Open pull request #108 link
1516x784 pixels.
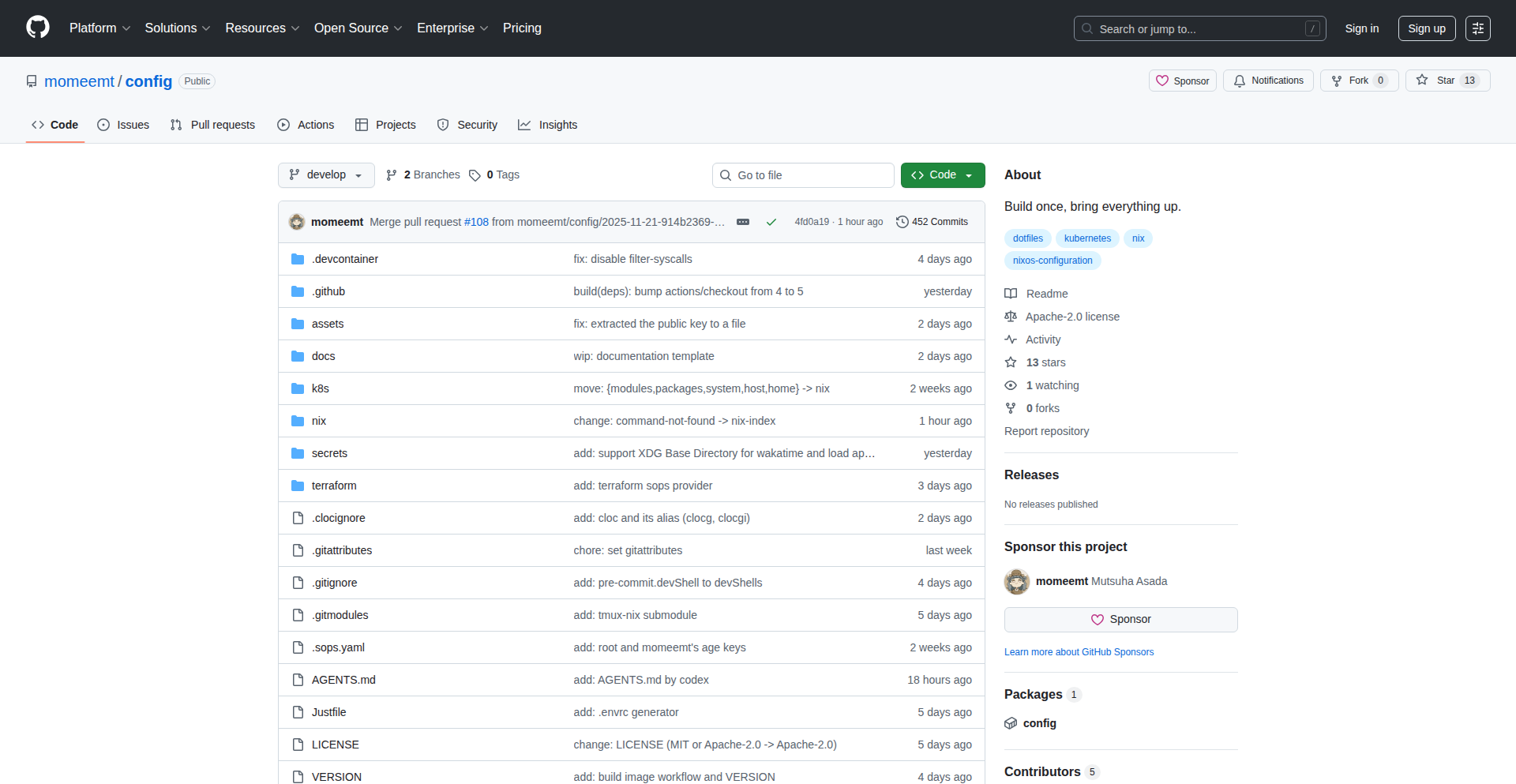pyautogui.click(x=476, y=222)
